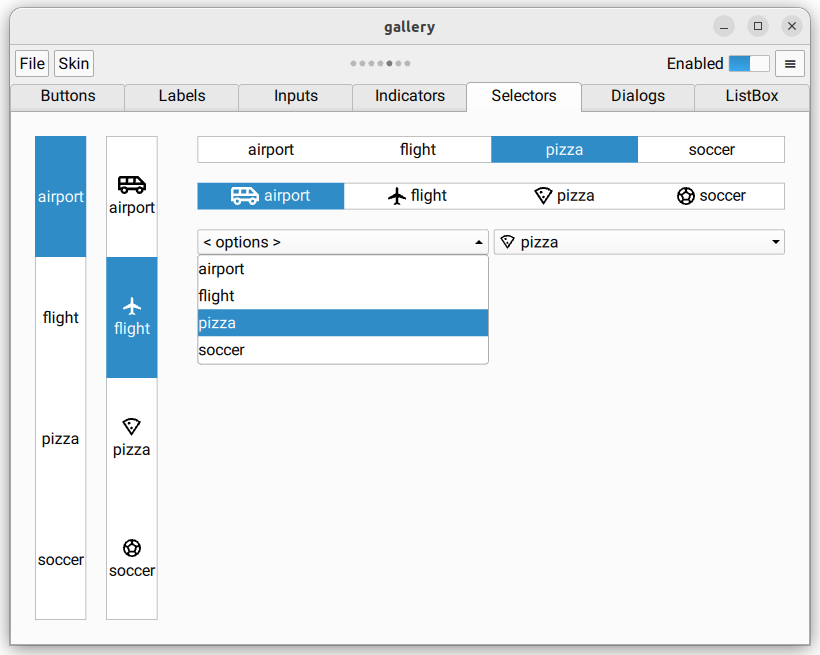Click pizza text in the horizontal icon bar
820x655 pixels.
coord(576,196)
